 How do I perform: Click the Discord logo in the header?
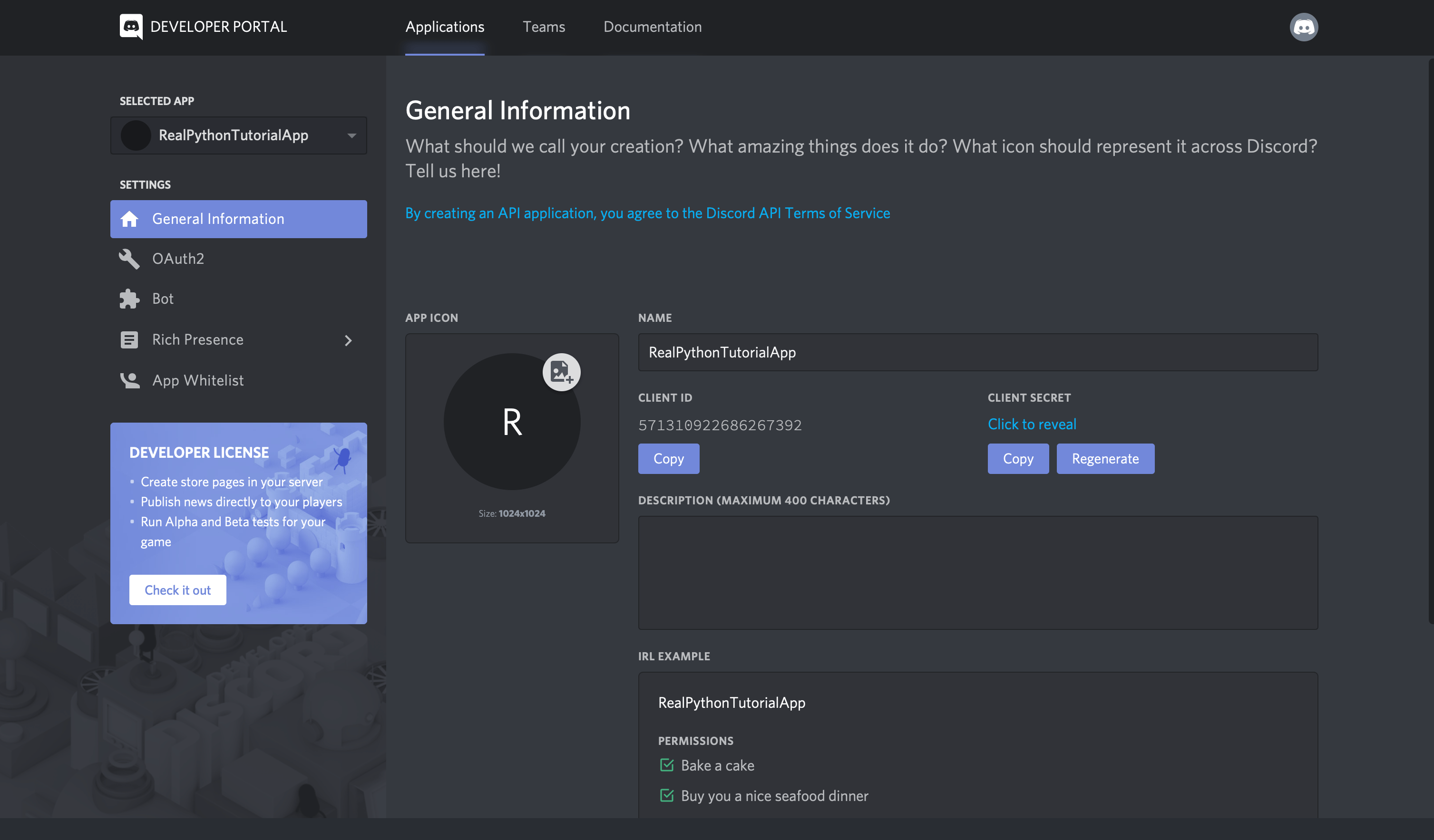coord(131,26)
